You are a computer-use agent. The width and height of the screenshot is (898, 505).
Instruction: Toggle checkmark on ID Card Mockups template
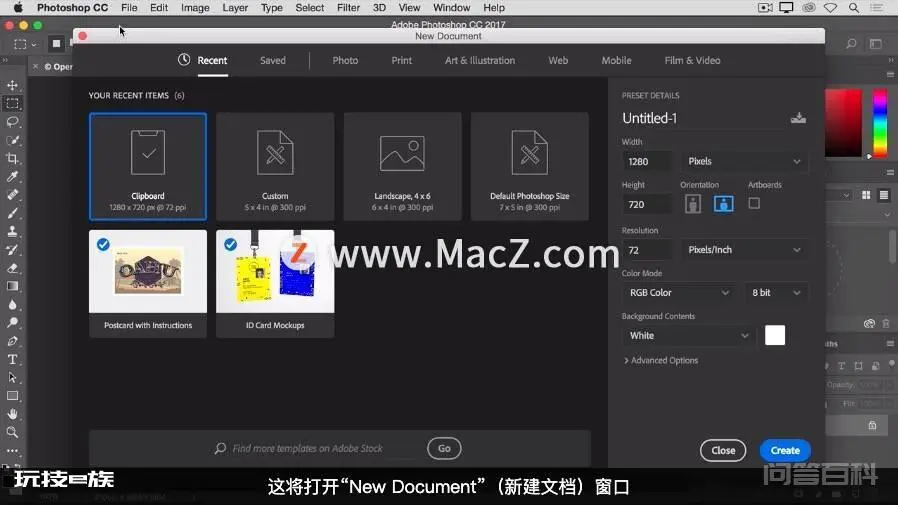coord(230,244)
